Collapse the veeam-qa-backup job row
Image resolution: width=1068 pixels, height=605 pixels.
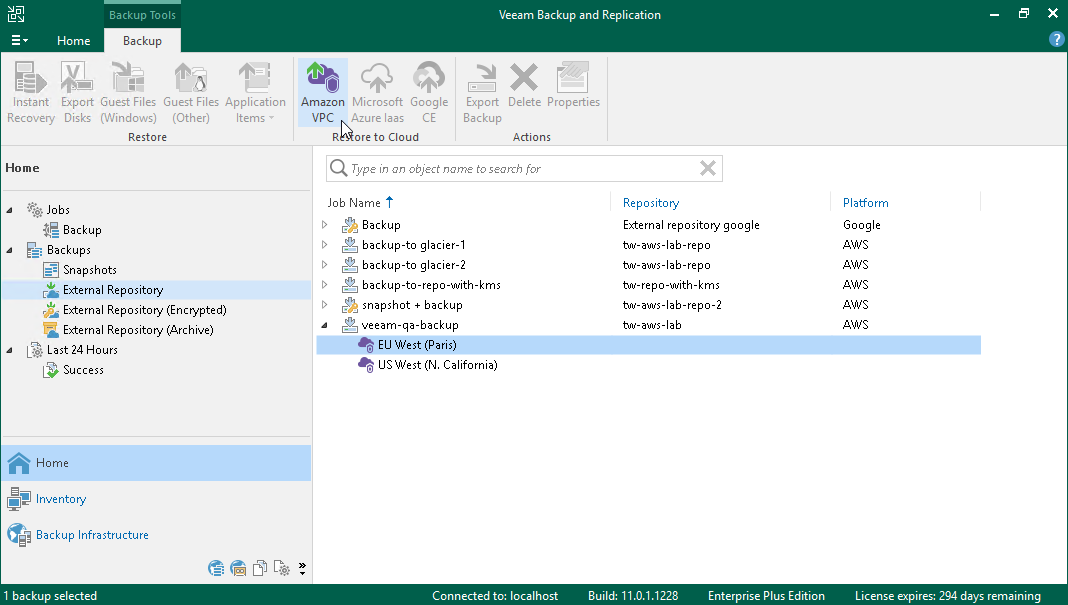[x=324, y=325]
